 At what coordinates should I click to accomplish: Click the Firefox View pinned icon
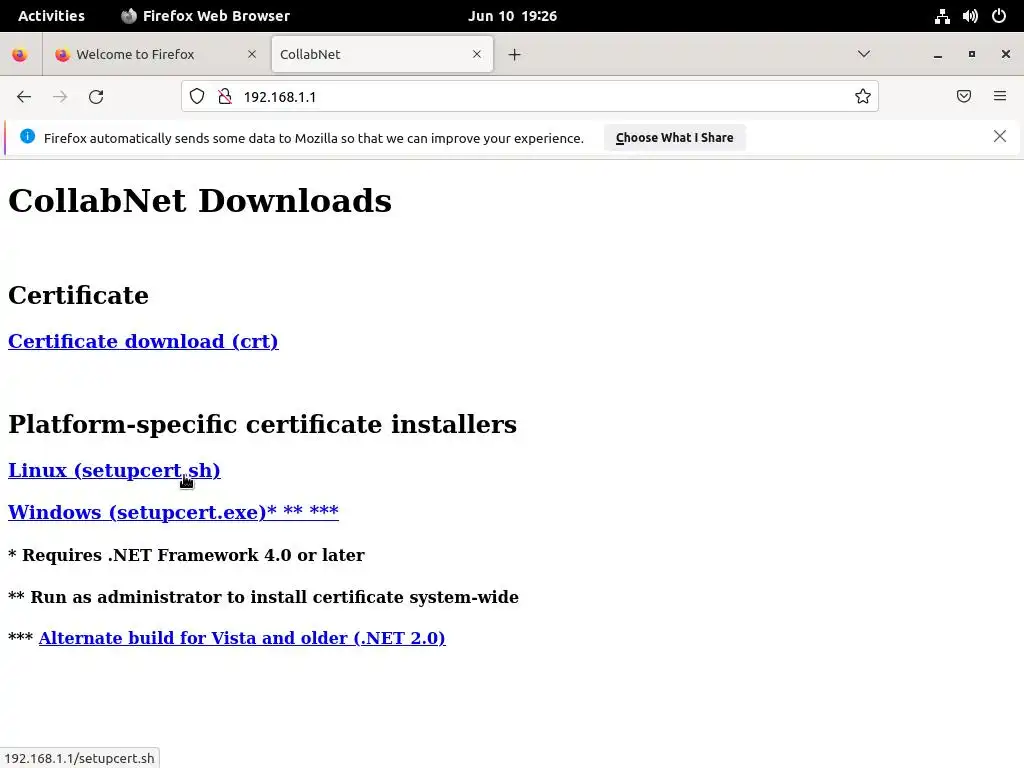click(x=20, y=54)
